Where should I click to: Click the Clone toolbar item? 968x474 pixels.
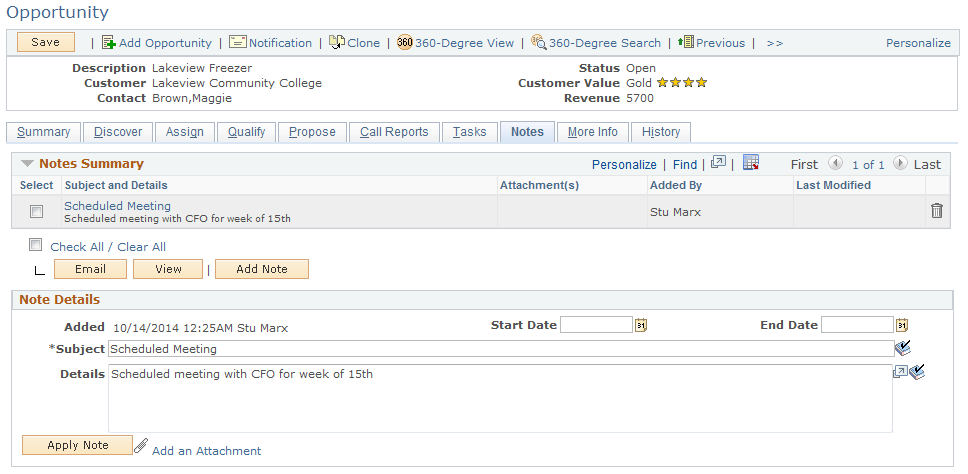pos(354,43)
